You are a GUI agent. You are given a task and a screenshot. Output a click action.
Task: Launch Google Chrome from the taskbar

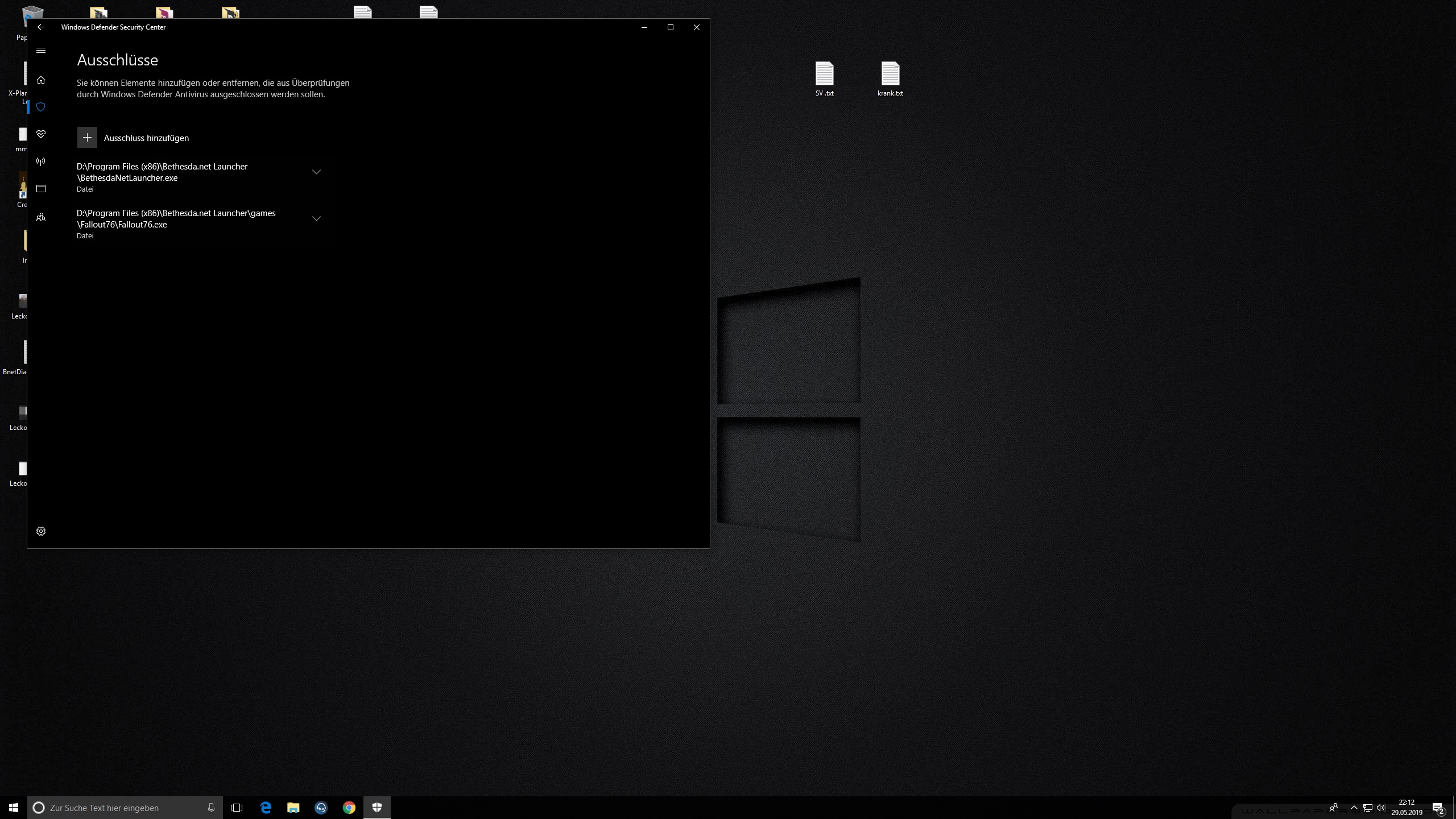[x=349, y=808]
